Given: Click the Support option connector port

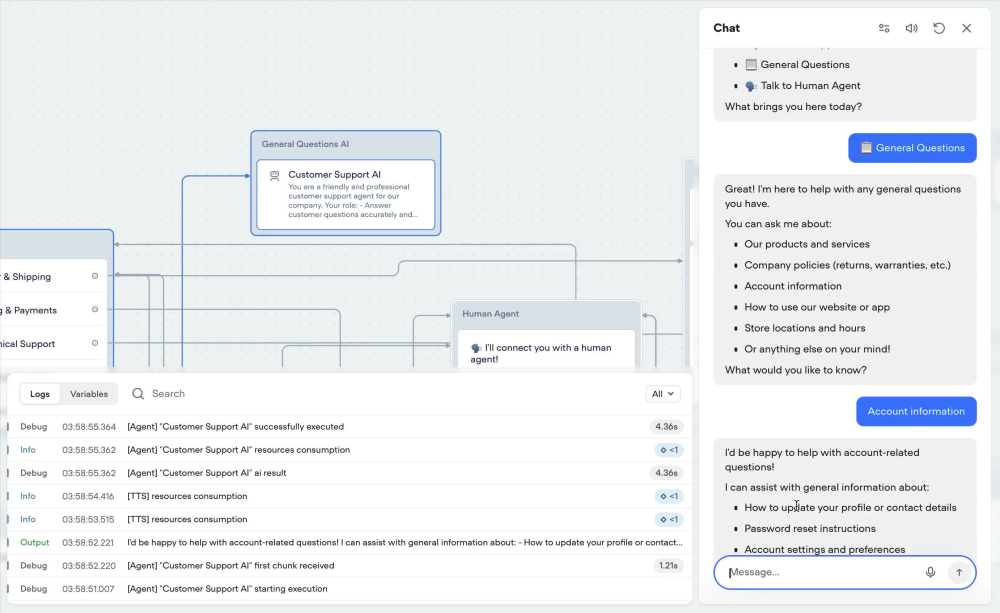Looking at the screenshot, I should 95,343.
